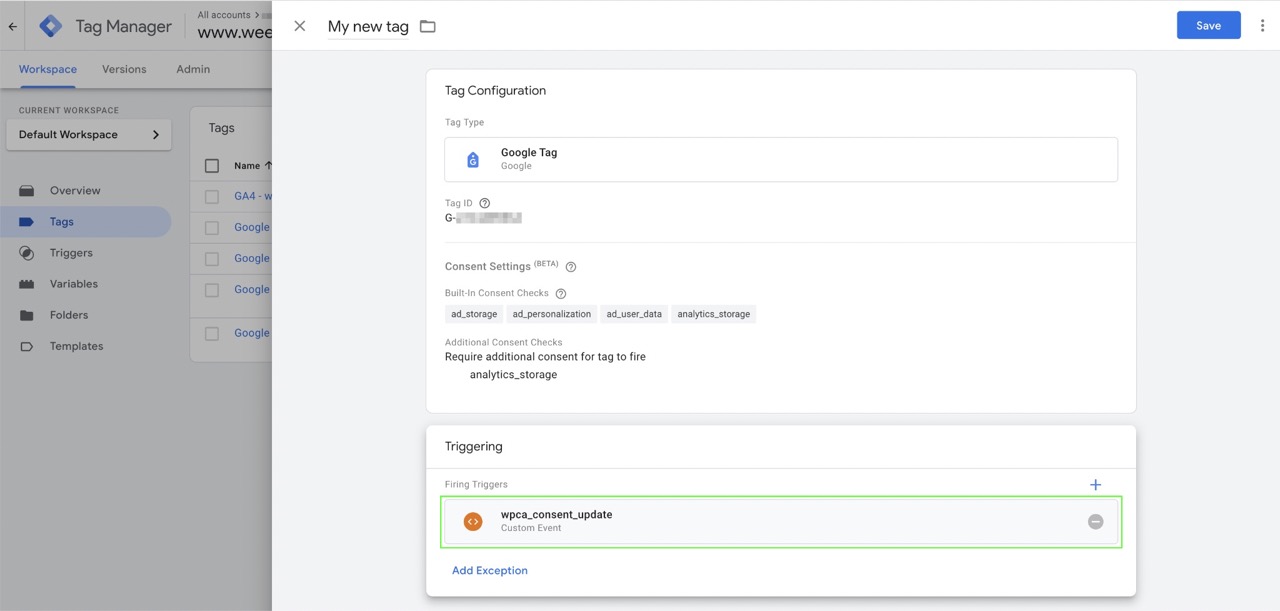Rename the tag title My new tag

click(368, 27)
